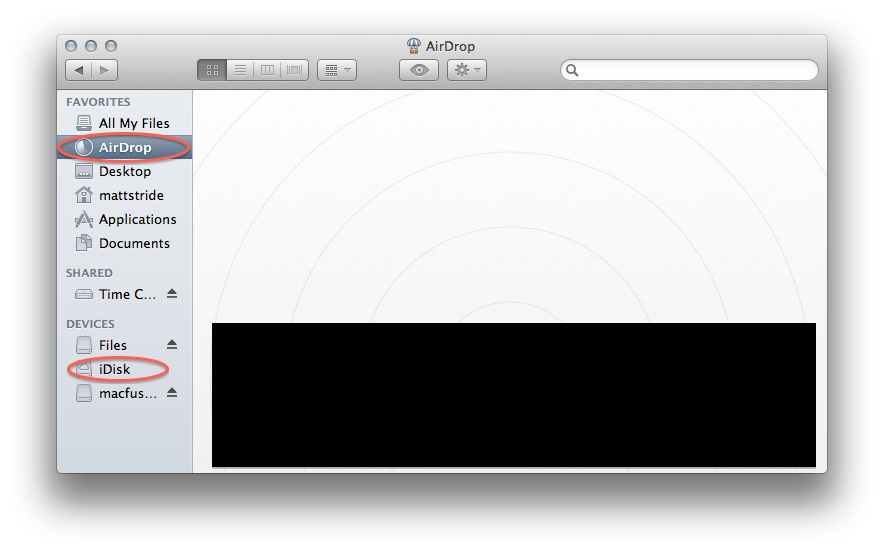Click the house icon beside mattstride

(84, 195)
